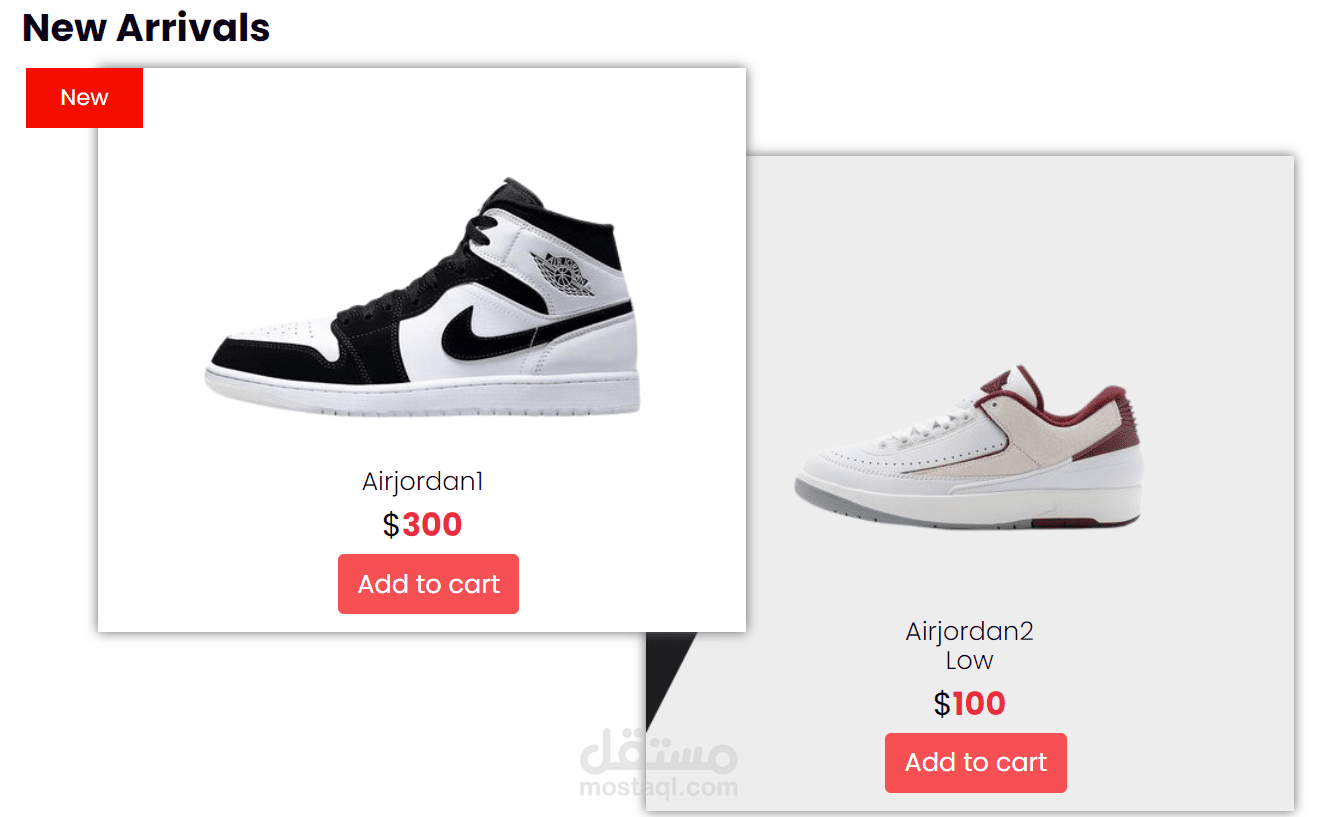The image size is (1318, 817).
Task: Select the white and maroon Airjordan2 shoe image
Action: coord(969,447)
